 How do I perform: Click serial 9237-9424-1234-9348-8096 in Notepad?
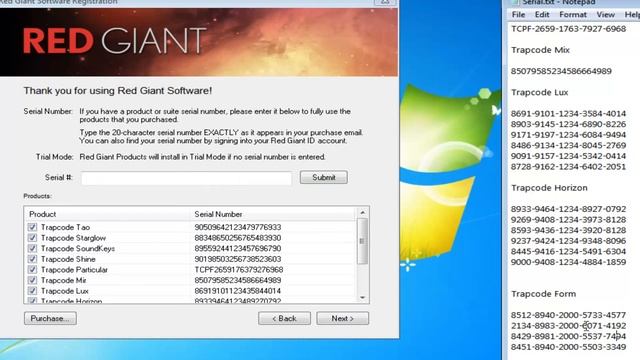coord(568,241)
